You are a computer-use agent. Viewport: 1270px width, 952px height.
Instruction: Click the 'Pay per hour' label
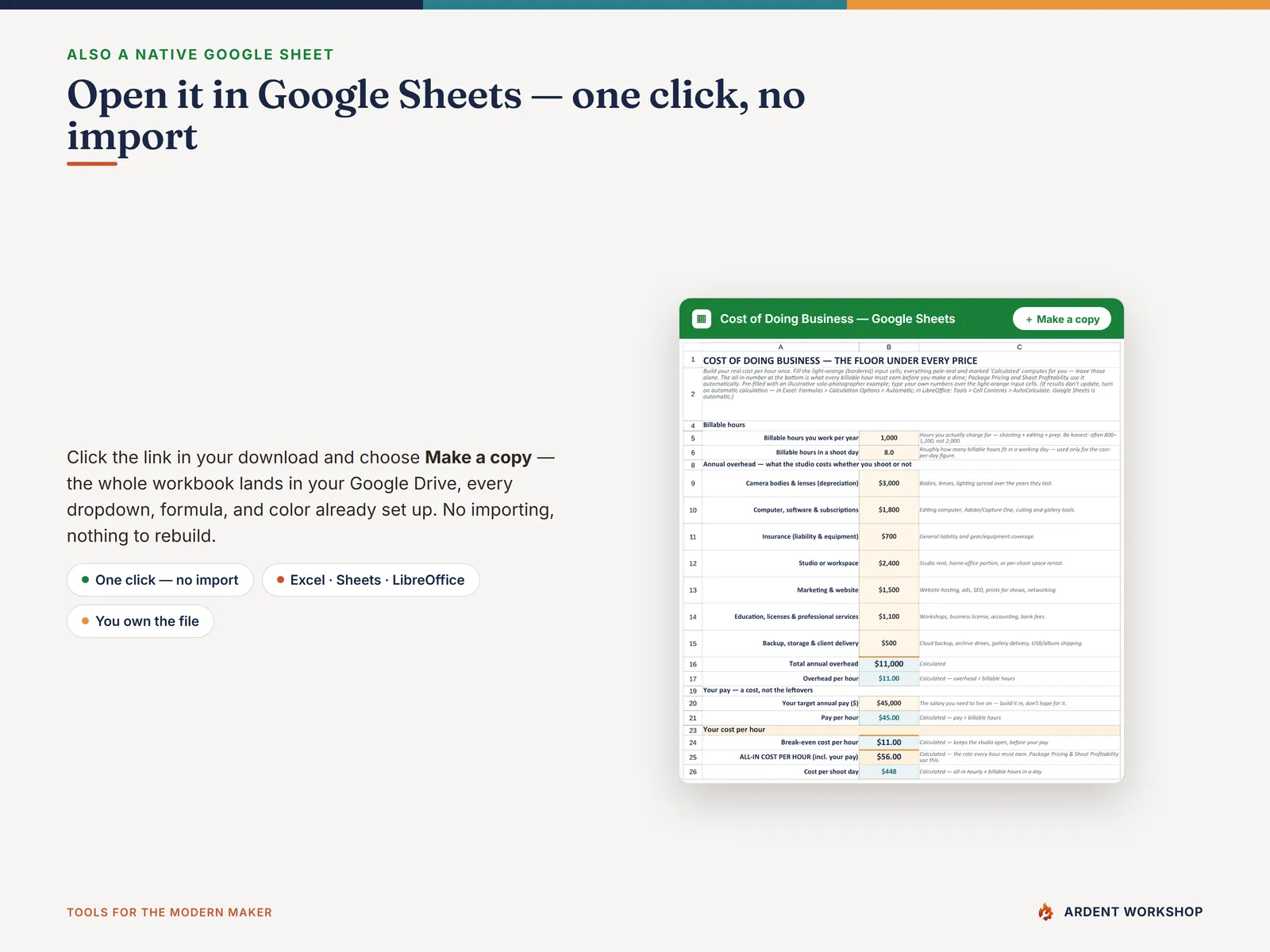(840, 718)
